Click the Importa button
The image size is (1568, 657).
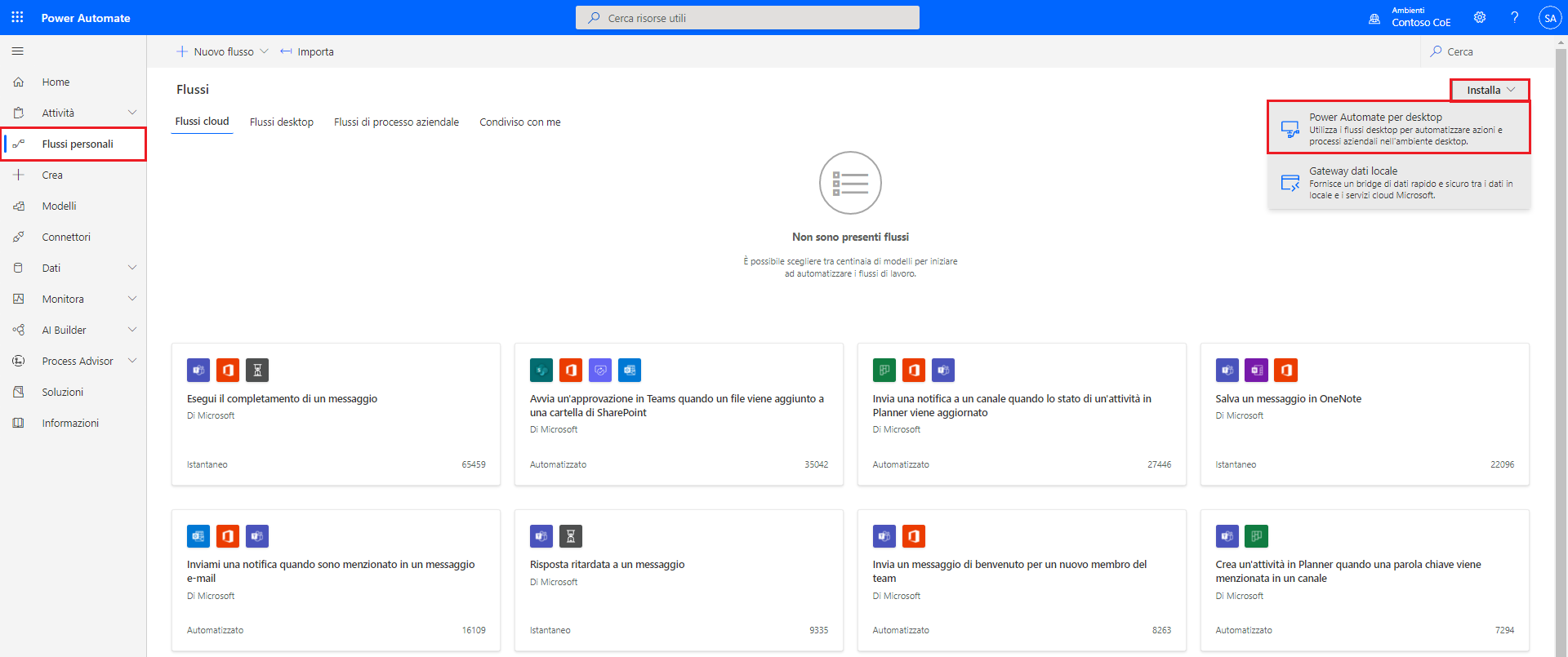(307, 51)
